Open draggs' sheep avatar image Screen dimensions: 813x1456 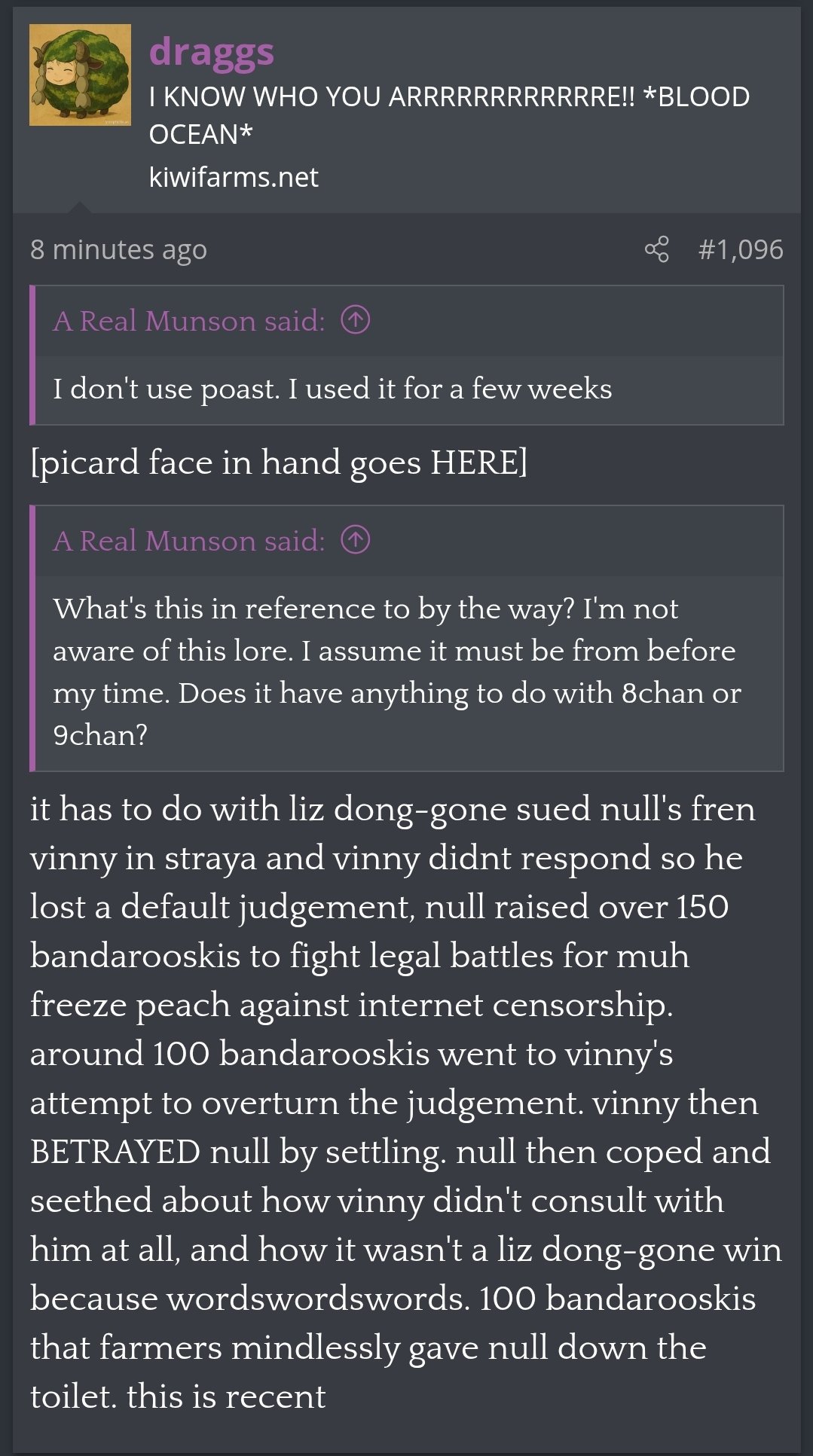click(80, 75)
